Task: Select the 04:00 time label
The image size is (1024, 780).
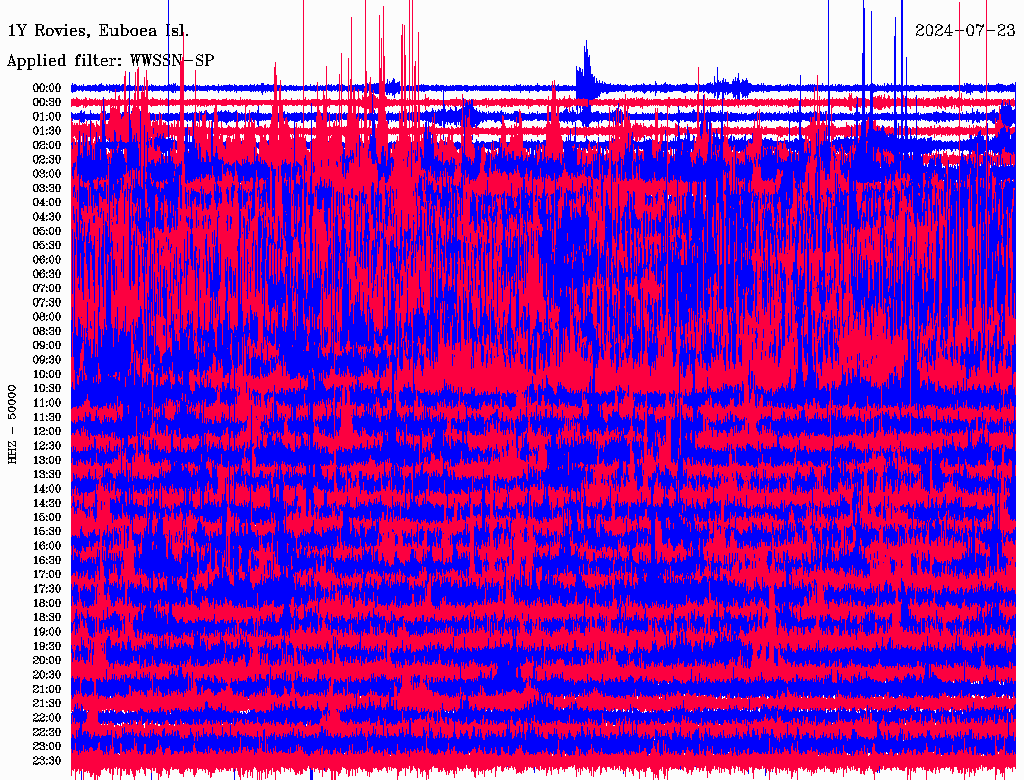Action: [x=48, y=203]
